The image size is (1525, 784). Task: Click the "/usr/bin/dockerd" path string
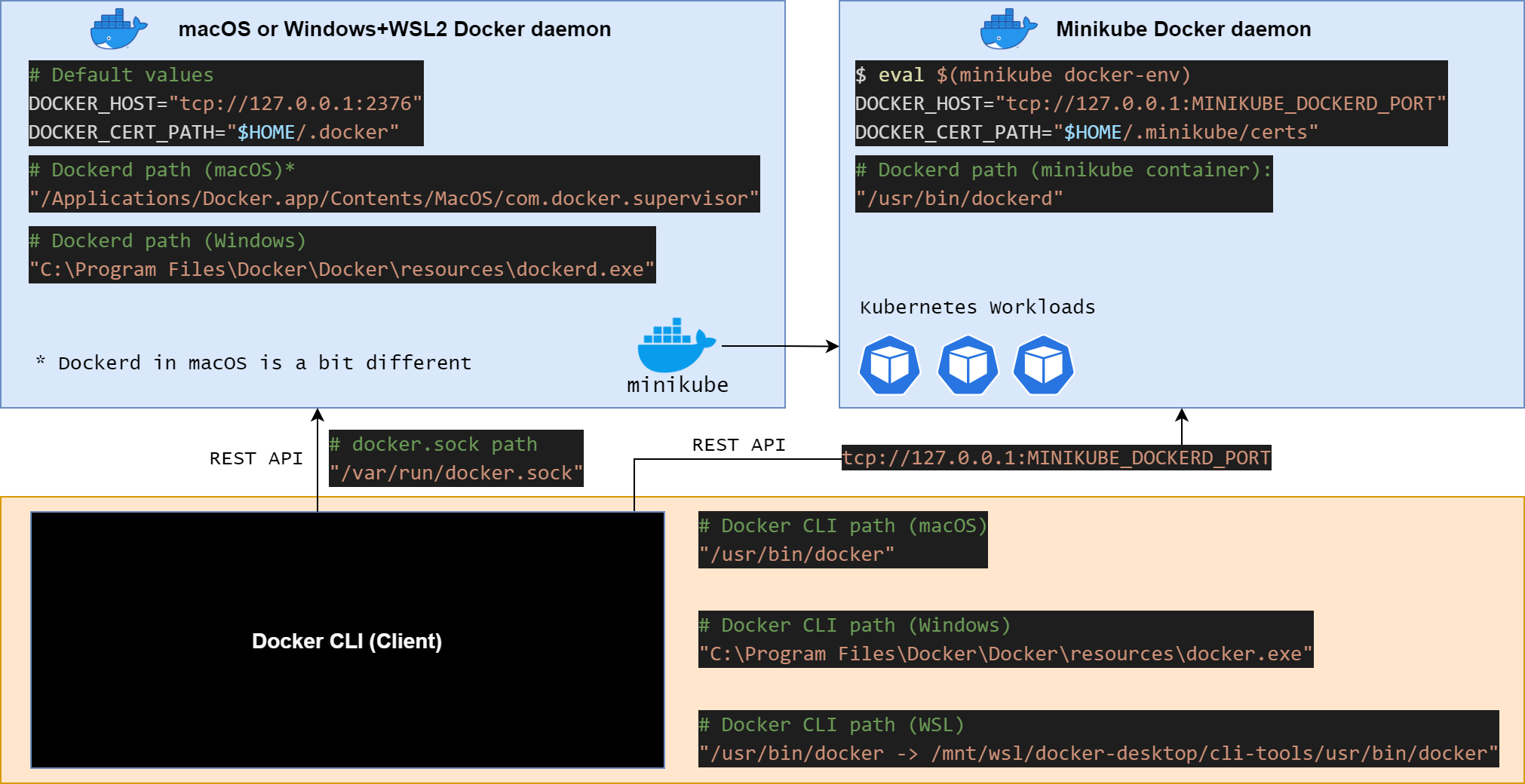coord(959,198)
